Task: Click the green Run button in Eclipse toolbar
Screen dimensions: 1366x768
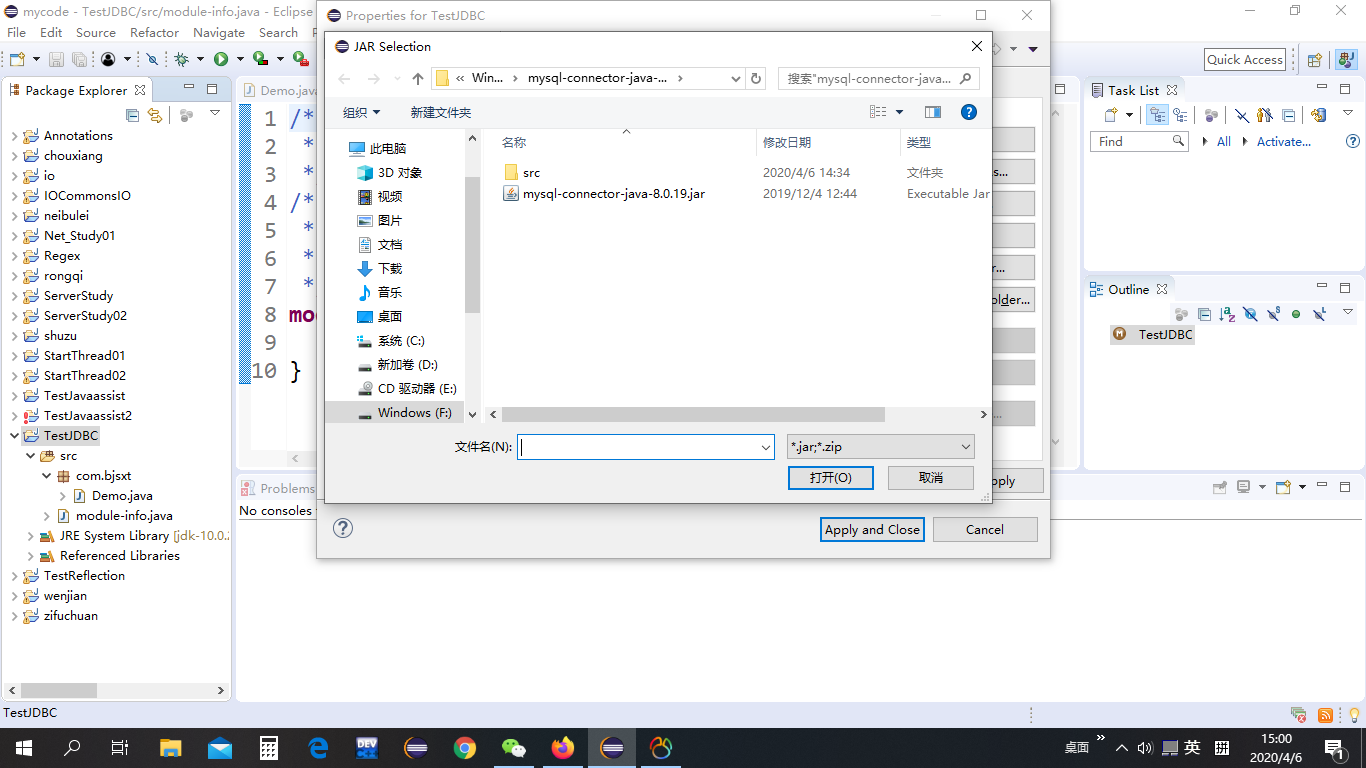Action: click(x=220, y=60)
